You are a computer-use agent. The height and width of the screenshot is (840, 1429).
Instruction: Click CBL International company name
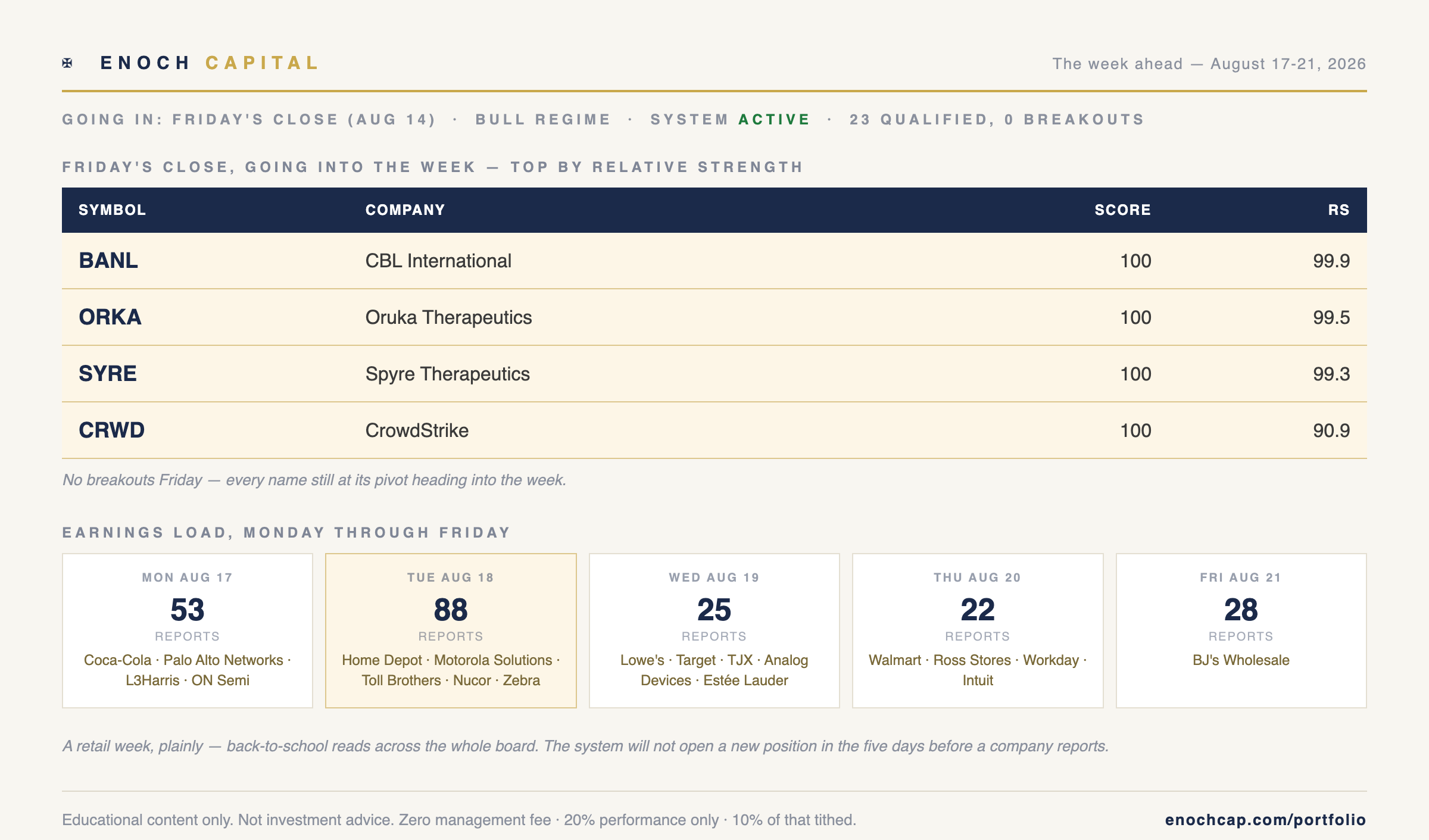pyautogui.click(x=438, y=261)
